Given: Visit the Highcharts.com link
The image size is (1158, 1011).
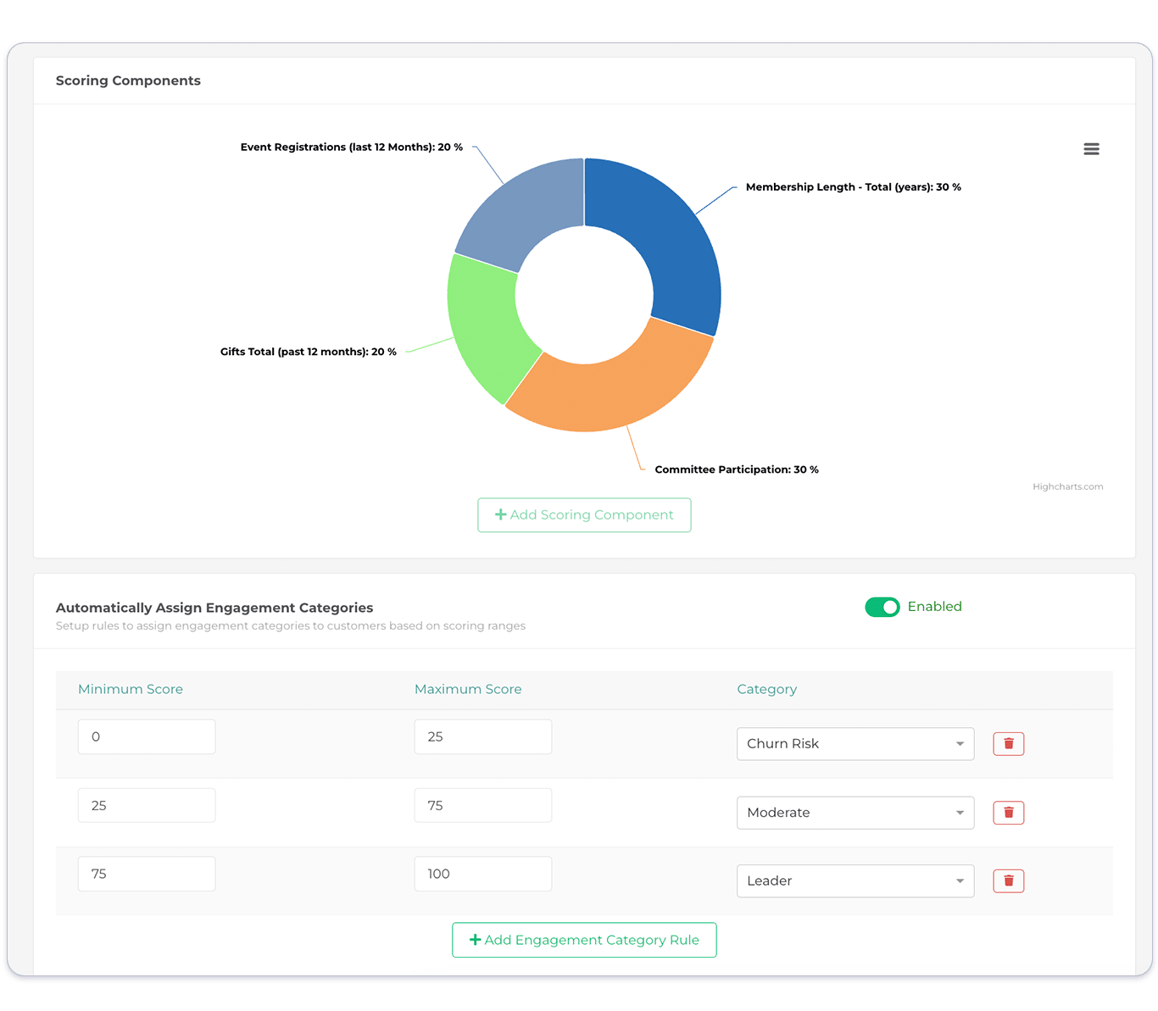Looking at the screenshot, I should [x=1068, y=486].
